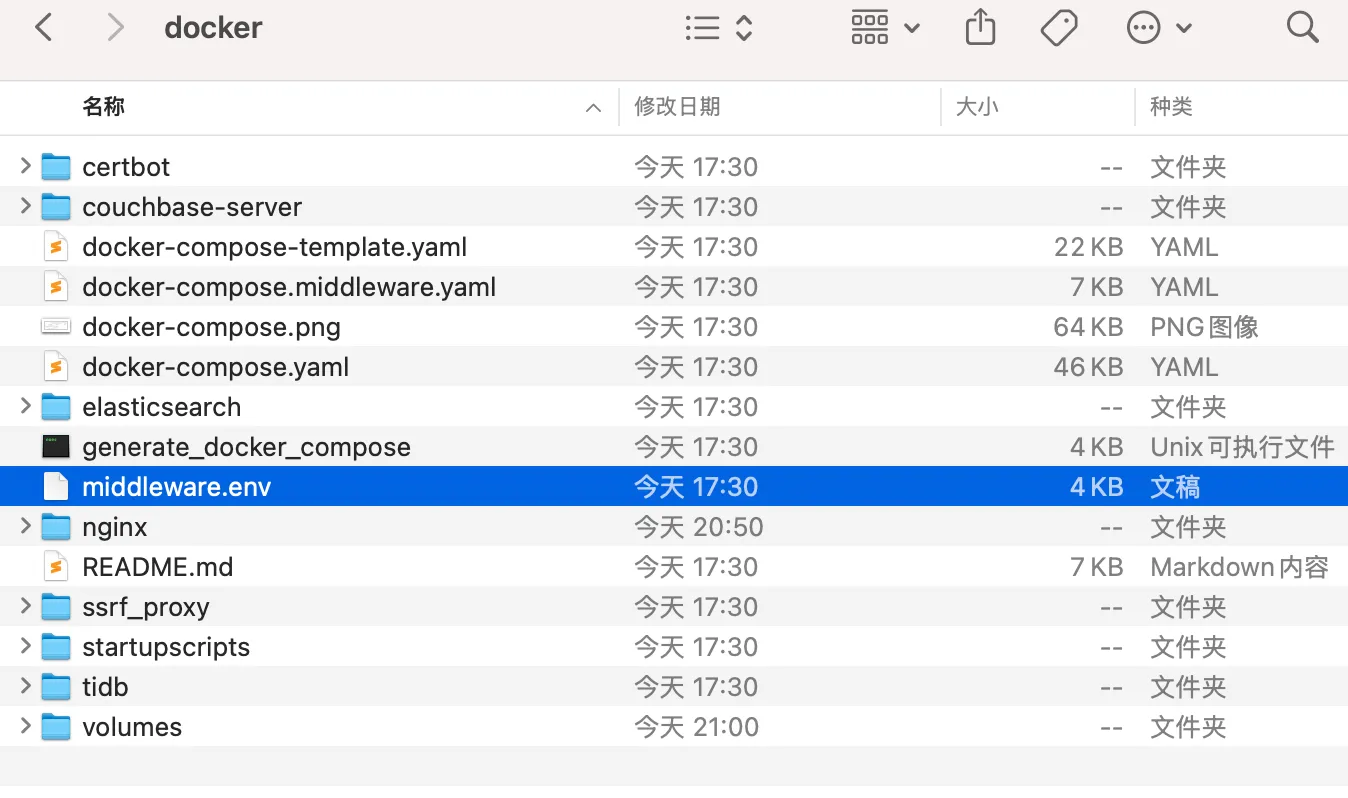Select docker-compose.middleware.yaml file name
Viewport: 1348px width, 798px height.
coord(289,287)
